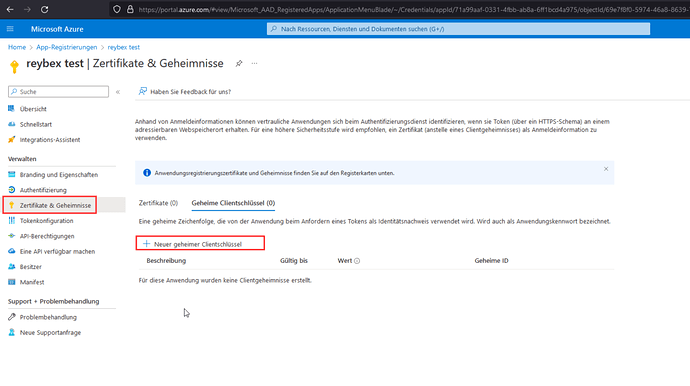The image size is (690, 386).
Task: Click the Support + Problembehandlung heading
Action: pos(54,301)
